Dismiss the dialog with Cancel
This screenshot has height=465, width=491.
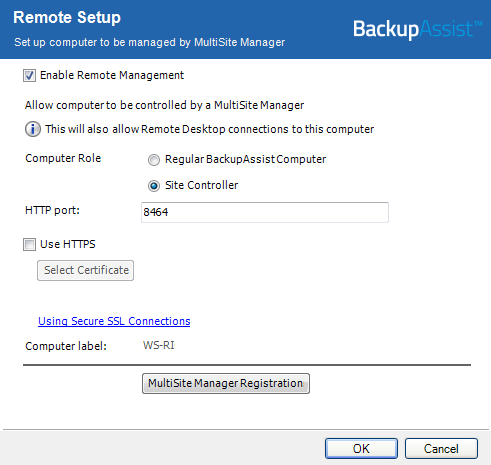(x=441, y=449)
